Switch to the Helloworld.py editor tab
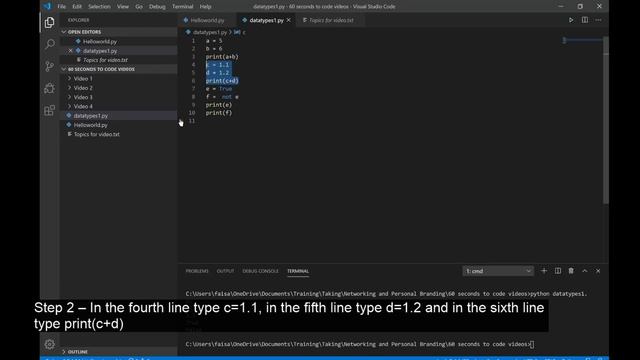The width and height of the screenshot is (640, 360). (207, 20)
